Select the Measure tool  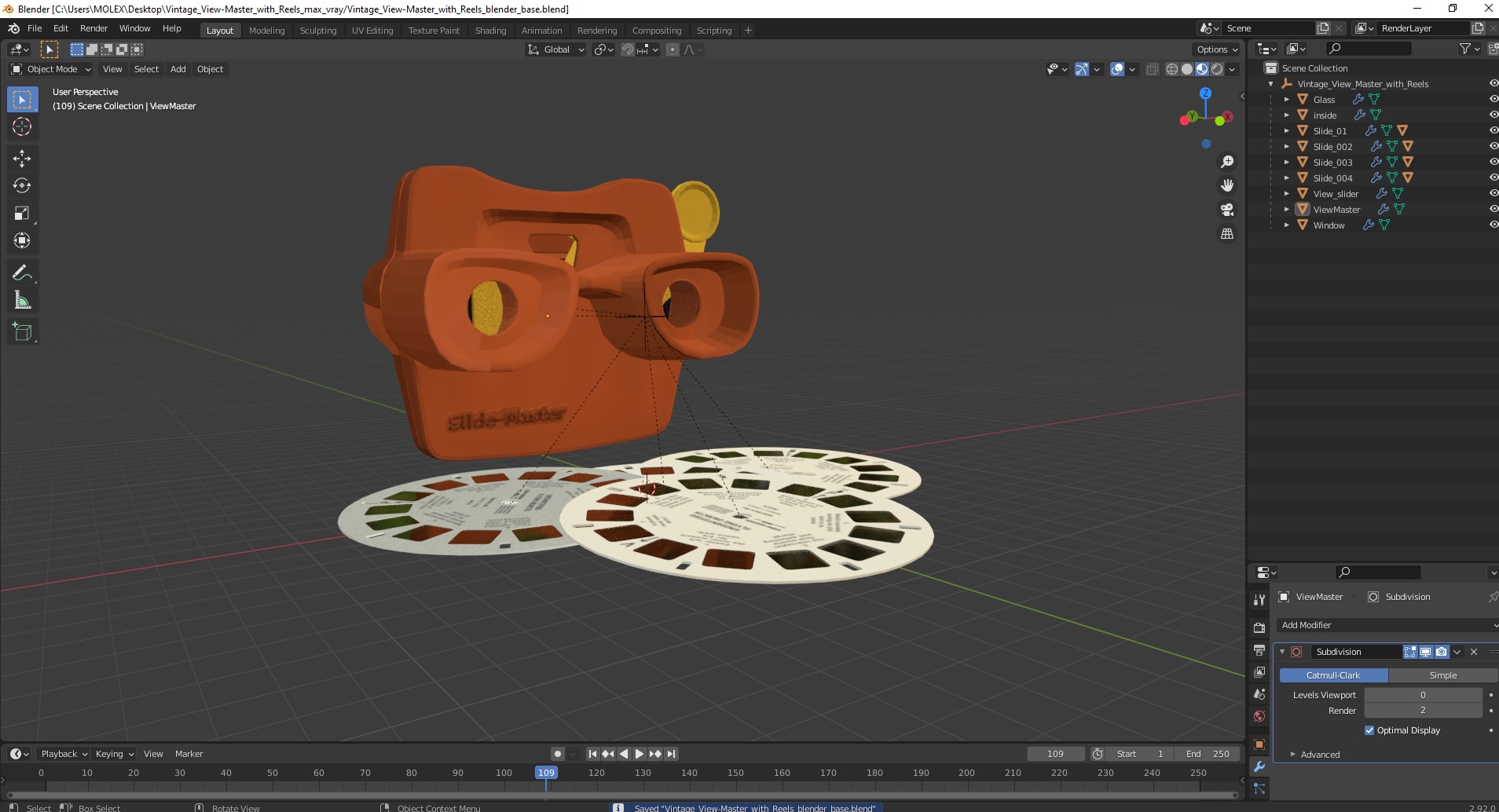coord(22,300)
